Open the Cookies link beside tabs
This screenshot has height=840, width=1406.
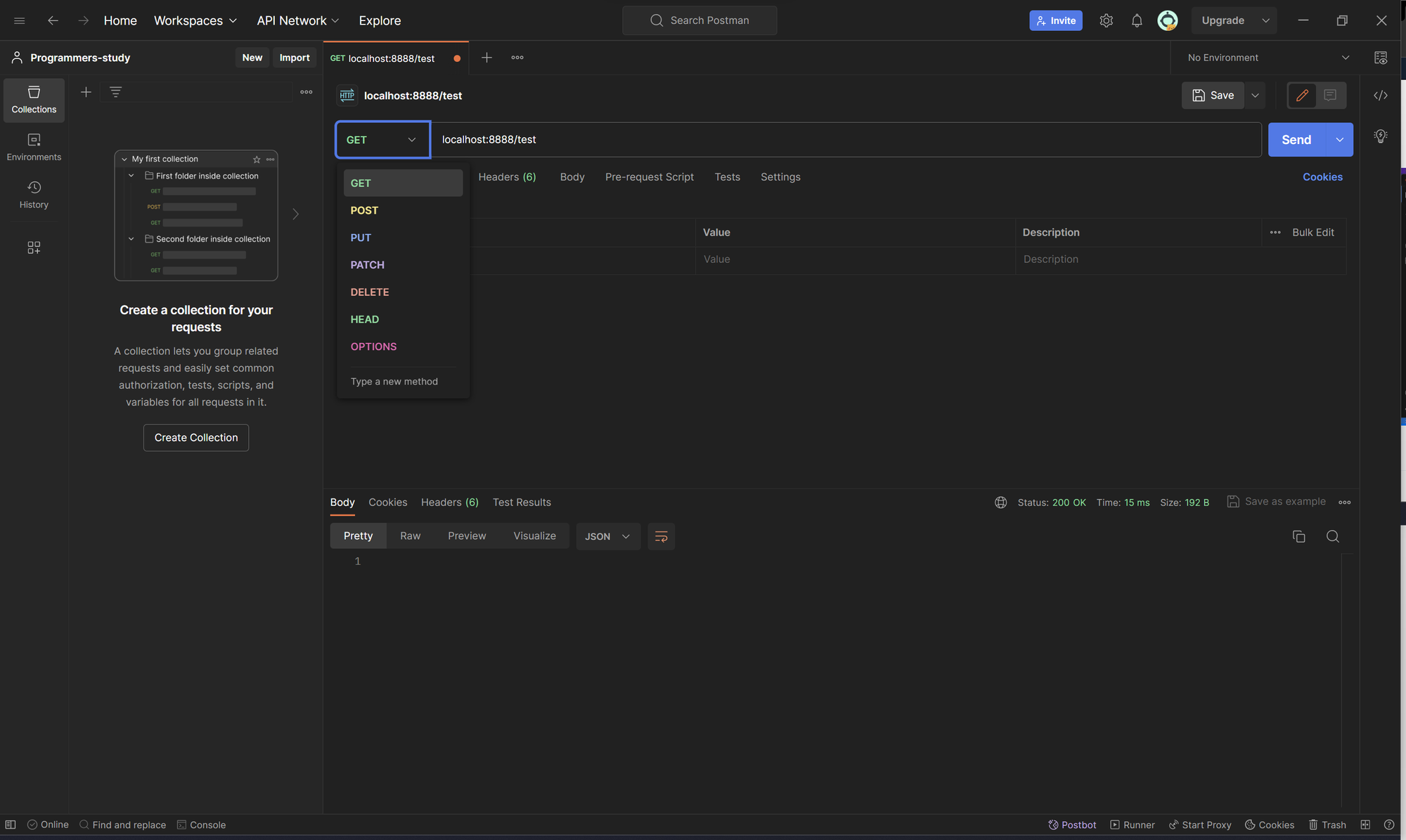pyautogui.click(x=1322, y=177)
